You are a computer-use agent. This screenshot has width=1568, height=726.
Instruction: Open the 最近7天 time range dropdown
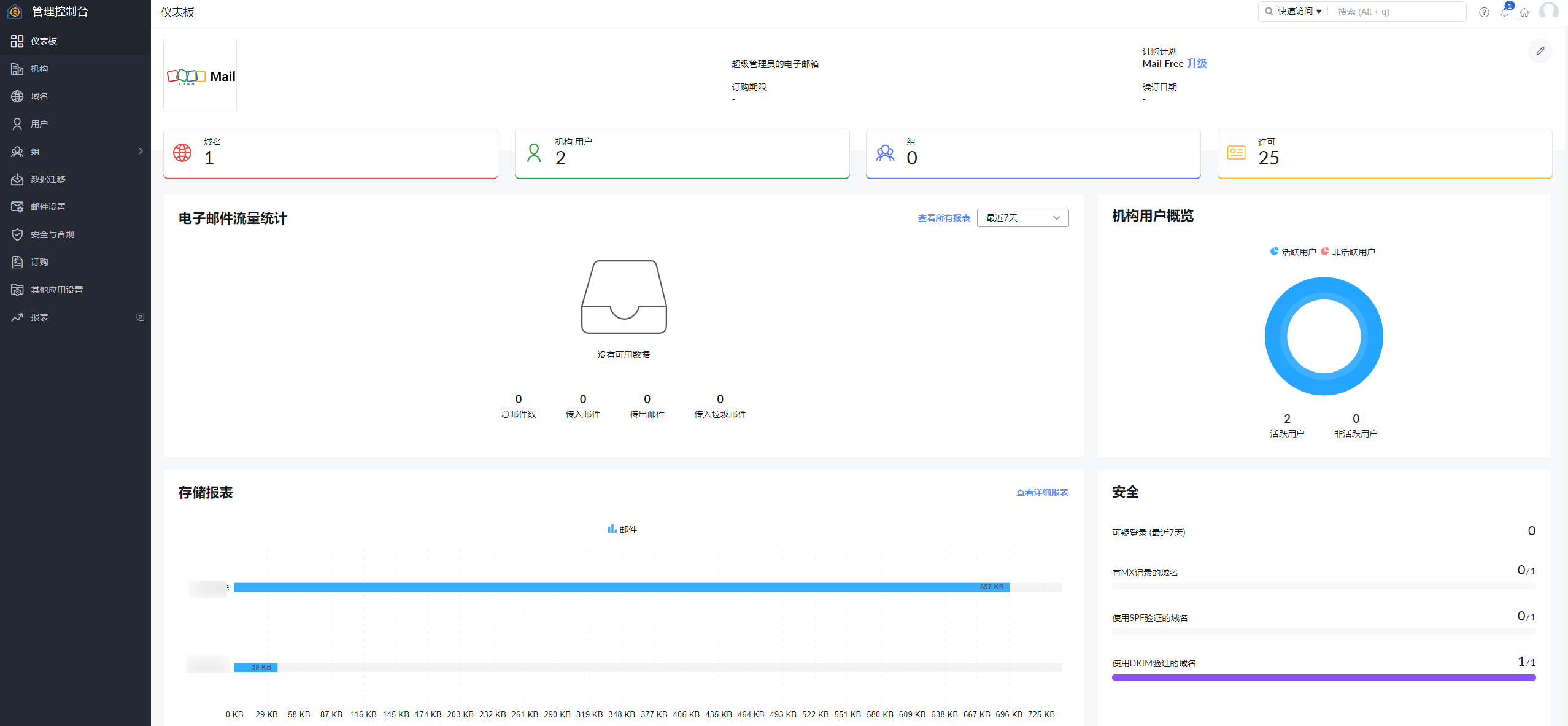[x=1022, y=218]
